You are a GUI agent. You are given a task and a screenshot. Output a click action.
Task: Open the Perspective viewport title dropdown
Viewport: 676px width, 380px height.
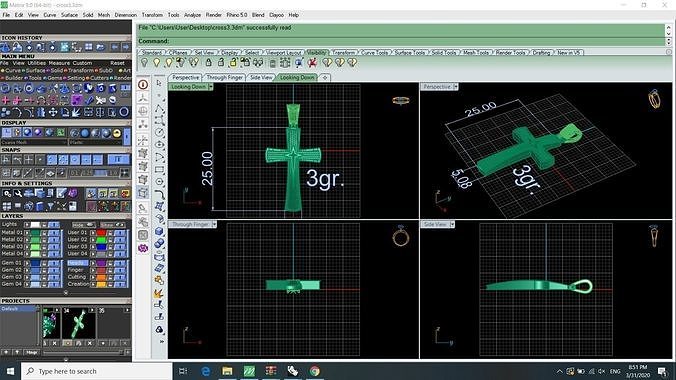click(456, 87)
